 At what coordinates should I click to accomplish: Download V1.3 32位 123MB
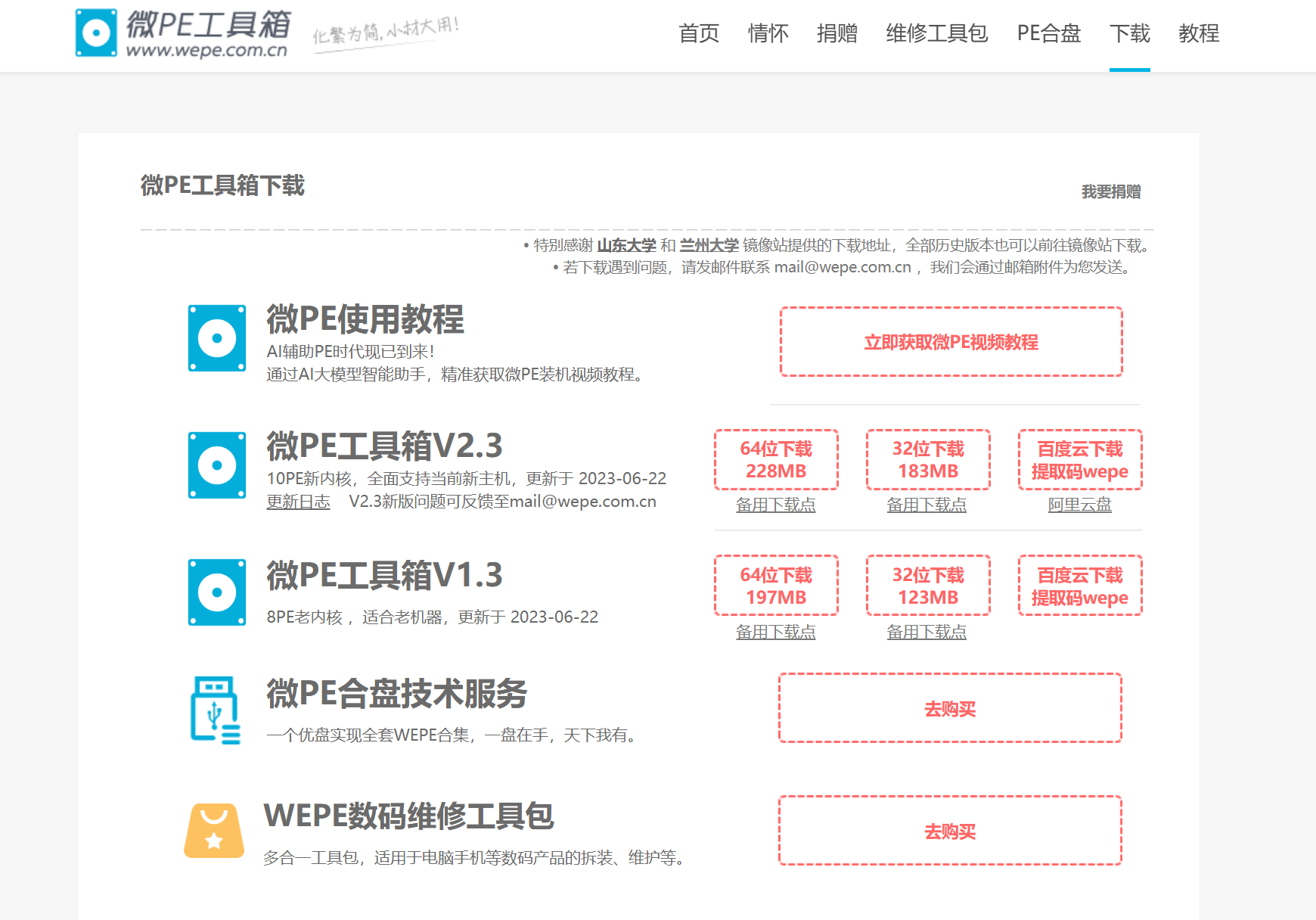pyautogui.click(x=928, y=586)
